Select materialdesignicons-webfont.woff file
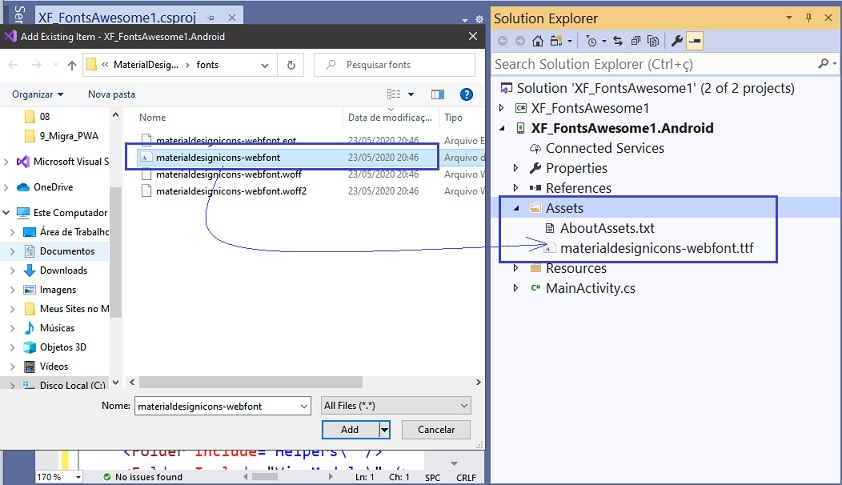Image resolution: width=842 pixels, height=485 pixels. tap(229, 175)
